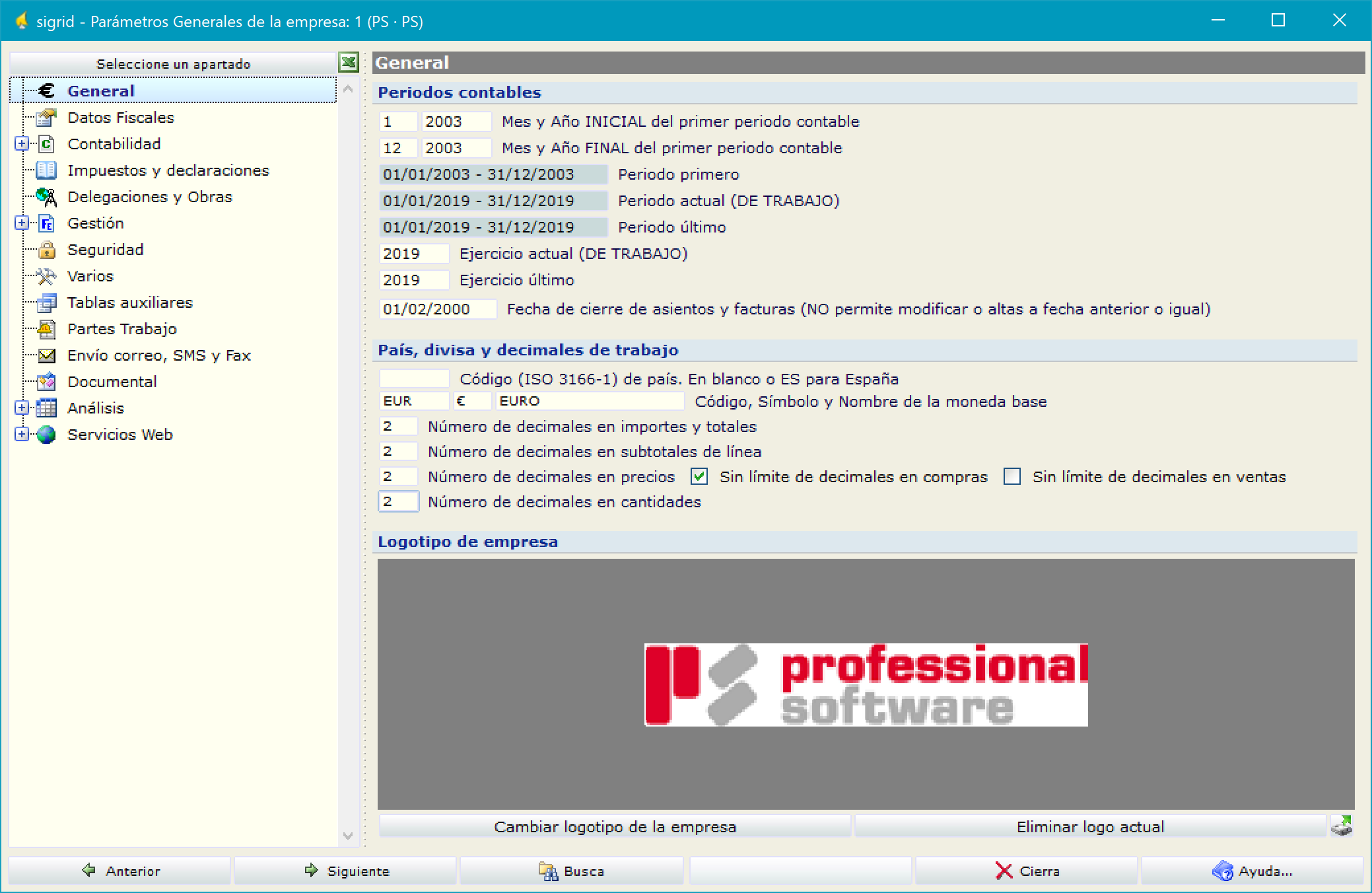Open the Datos Fiscales section

121,118
